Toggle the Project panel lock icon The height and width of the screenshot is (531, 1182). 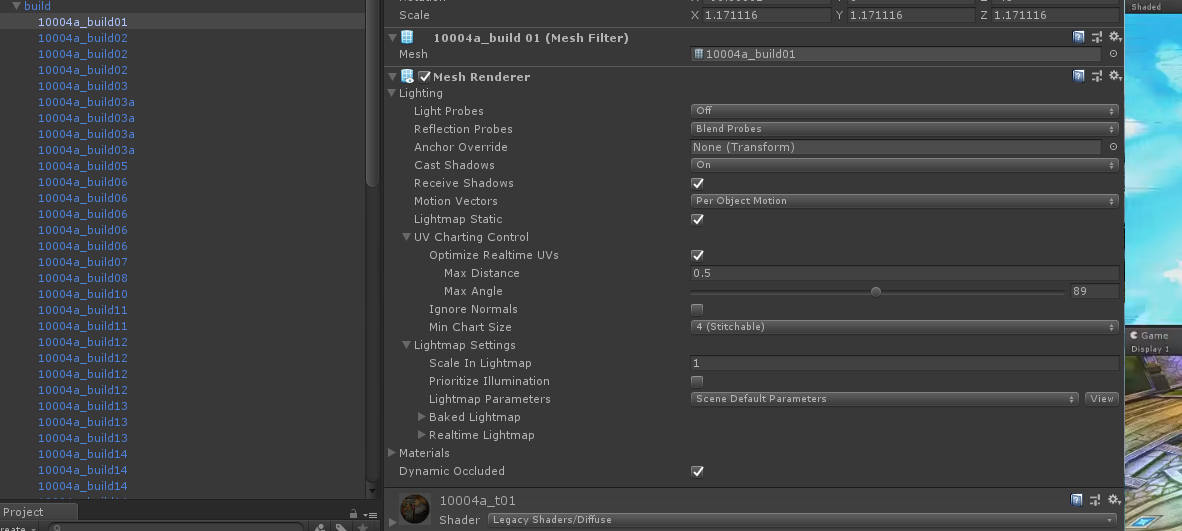(x=353, y=514)
